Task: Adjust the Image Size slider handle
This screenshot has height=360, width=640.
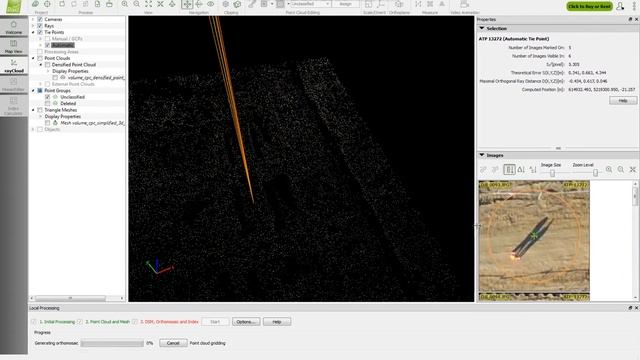Action: tap(552, 173)
